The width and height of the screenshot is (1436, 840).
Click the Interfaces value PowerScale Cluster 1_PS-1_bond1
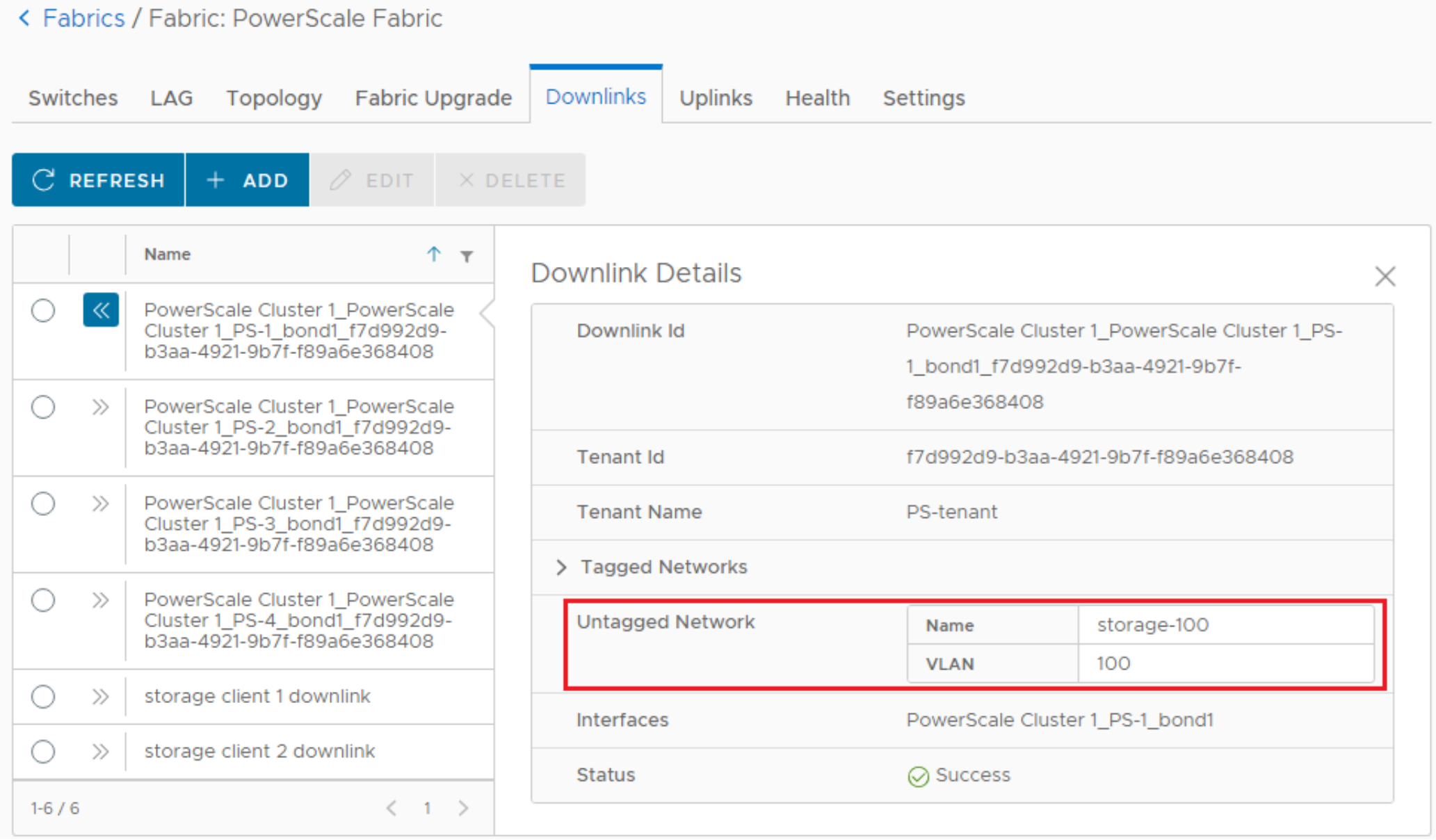(1059, 720)
